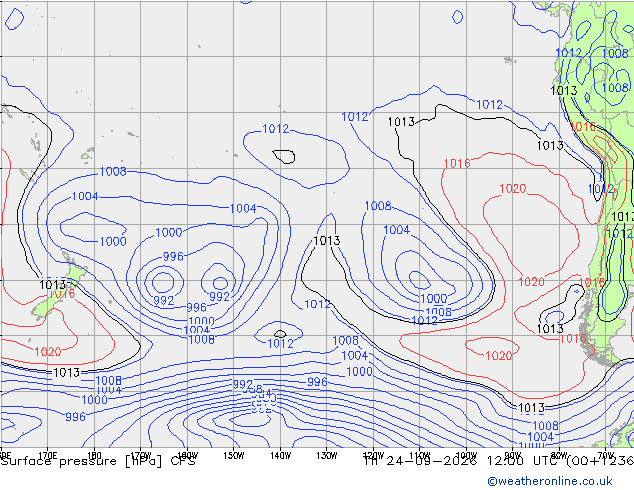Click the 1008 label north of New Zealand
Image resolution: width=634 pixels, height=490 pixels.
pyautogui.click(x=113, y=171)
